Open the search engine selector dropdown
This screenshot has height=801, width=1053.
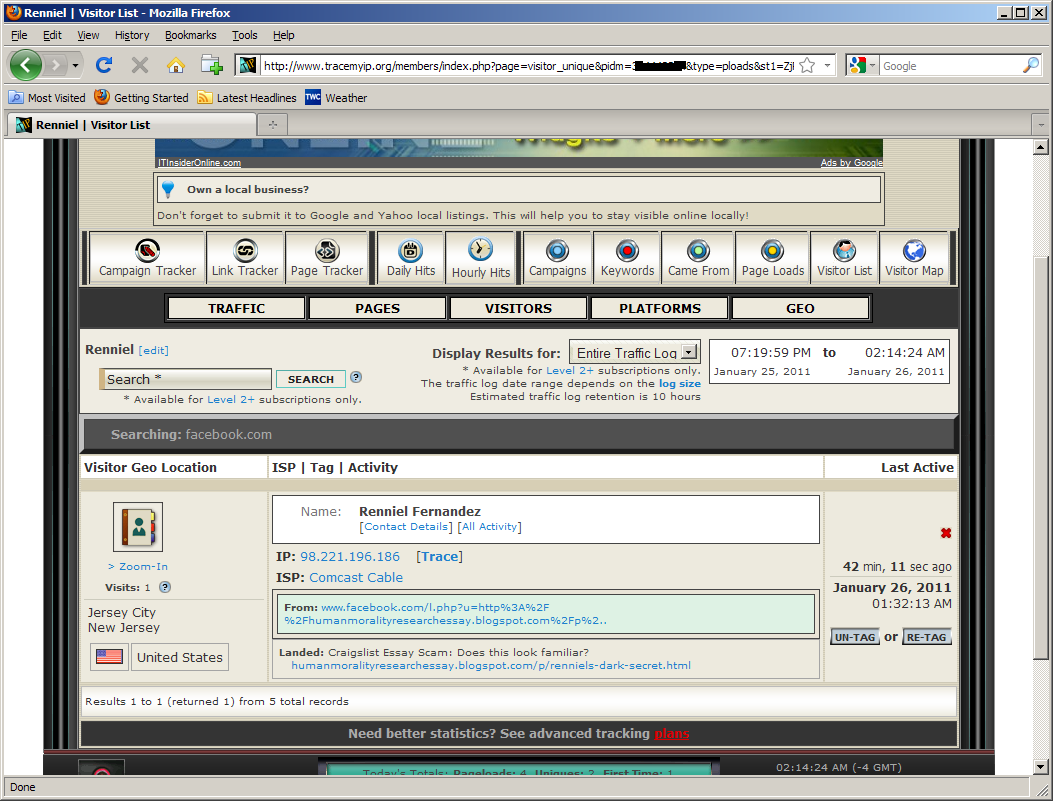pos(872,66)
